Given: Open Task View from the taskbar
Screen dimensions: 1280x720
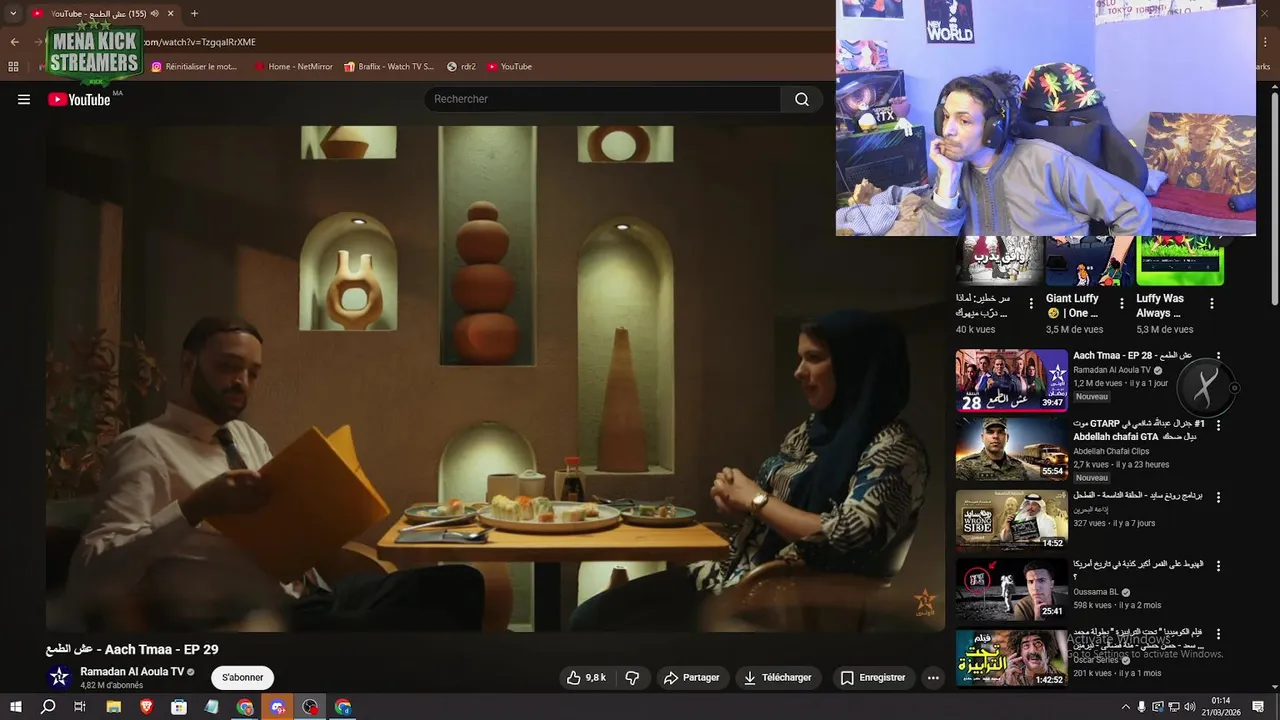Looking at the screenshot, I should (80, 707).
